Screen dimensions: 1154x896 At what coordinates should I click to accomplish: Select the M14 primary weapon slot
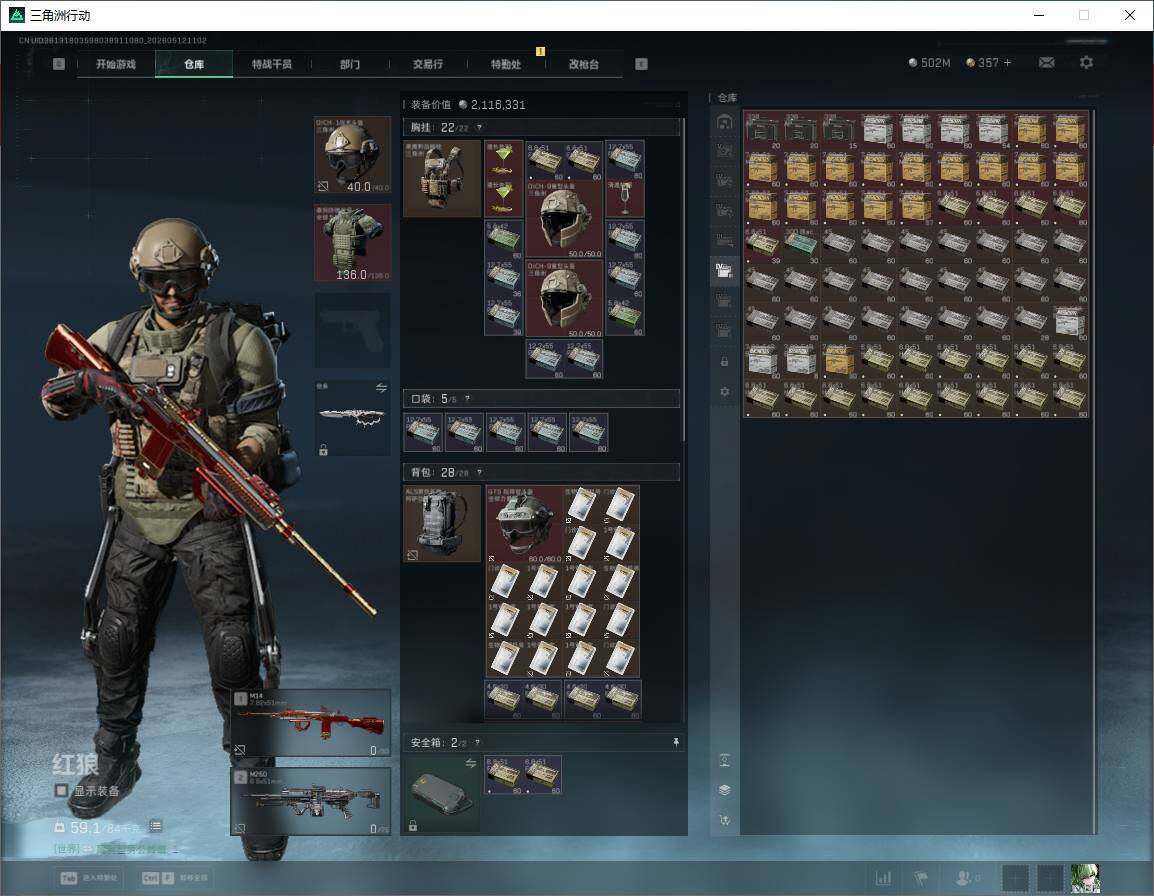point(311,724)
